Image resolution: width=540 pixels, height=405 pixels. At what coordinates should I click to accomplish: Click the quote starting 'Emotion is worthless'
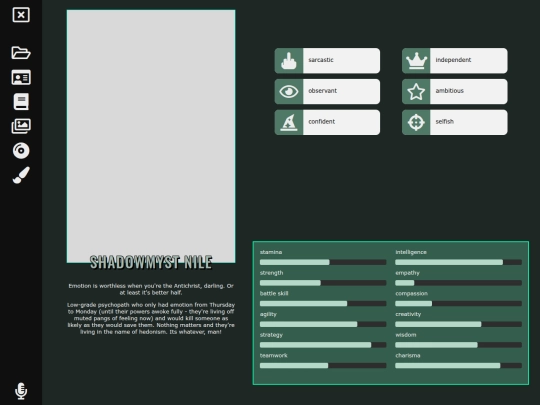point(151,289)
